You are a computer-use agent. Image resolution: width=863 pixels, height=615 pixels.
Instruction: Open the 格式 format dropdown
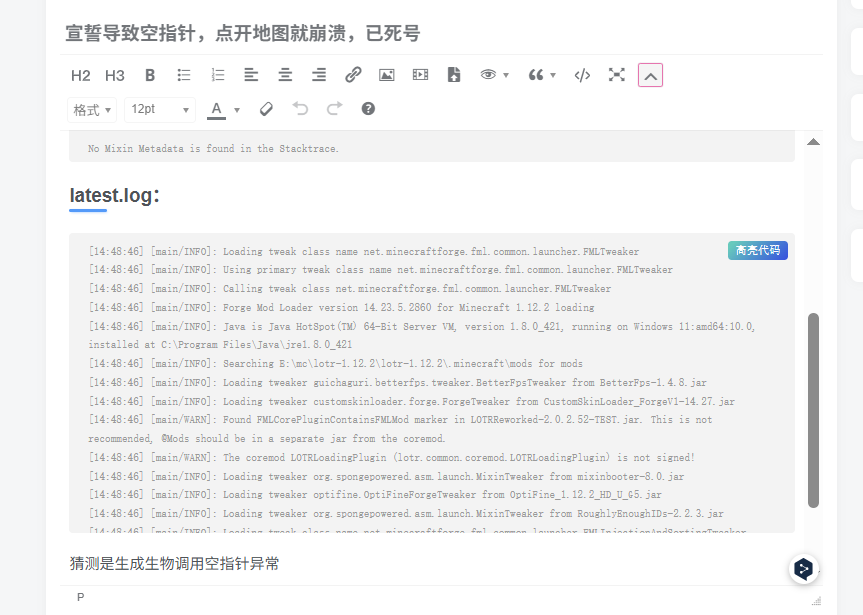92,109
